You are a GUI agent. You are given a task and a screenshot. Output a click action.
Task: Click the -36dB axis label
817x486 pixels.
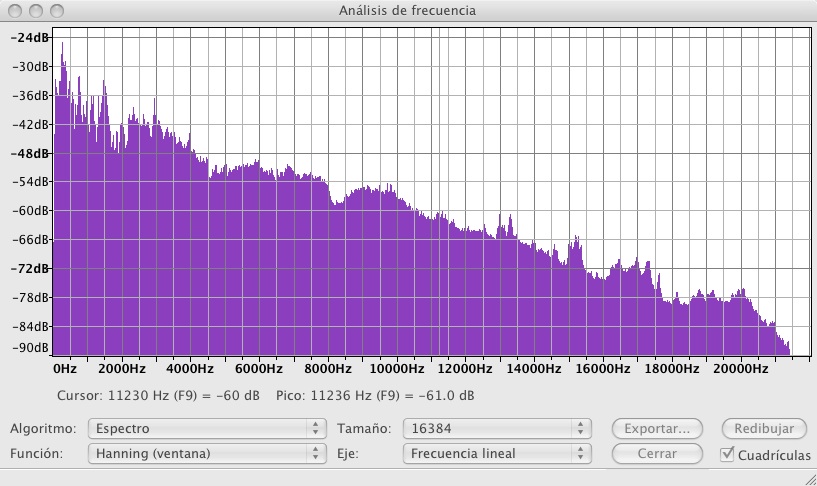31,96
